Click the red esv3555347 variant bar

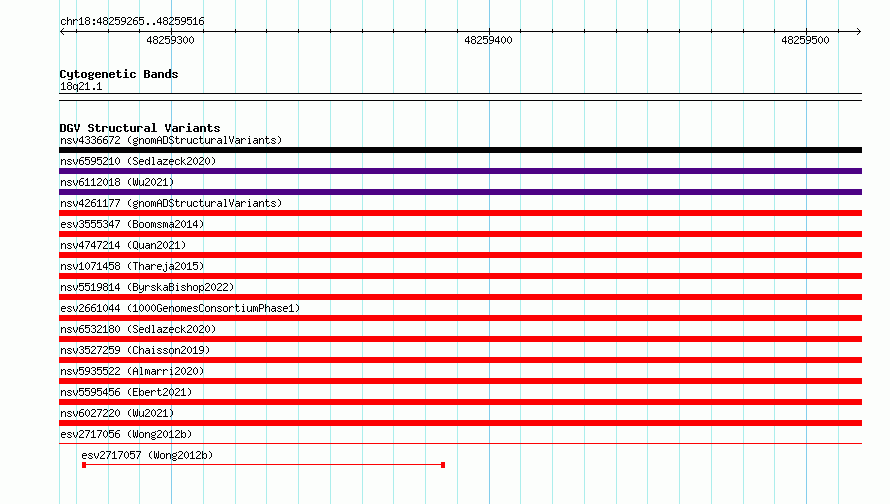[460, 234]
